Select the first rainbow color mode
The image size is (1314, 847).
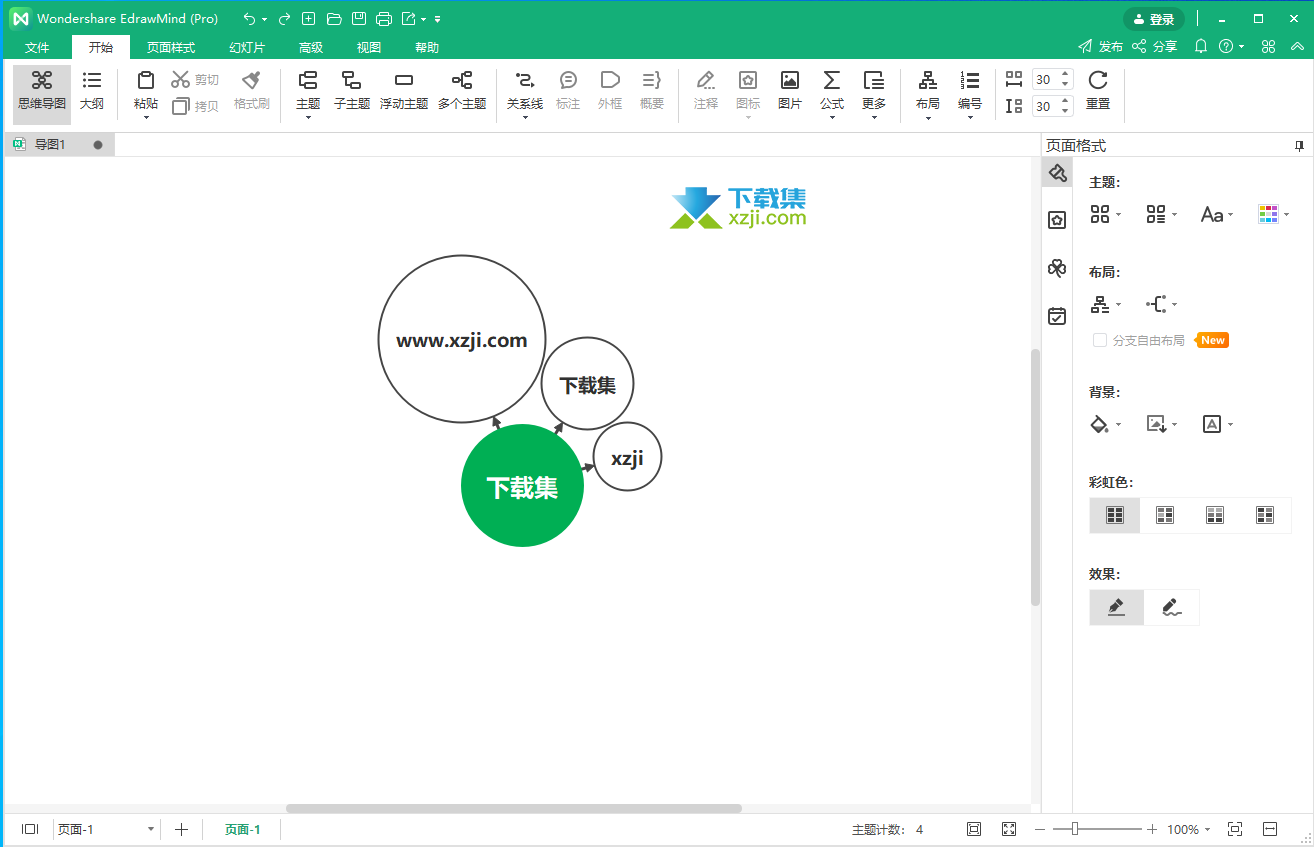pos(1115,515)
